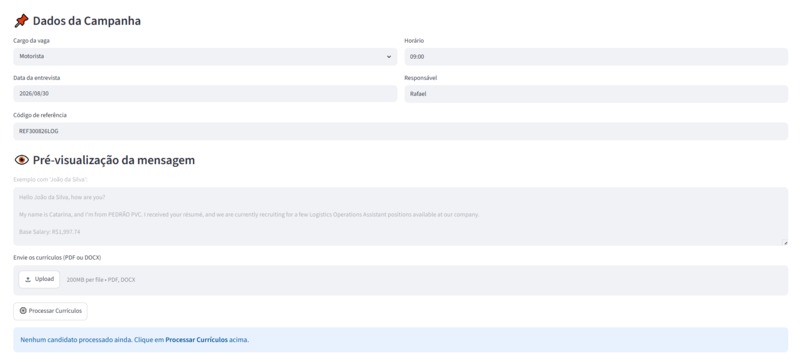Click the Código de referência field
Image resolution: width=806 pixels, height=362 pixels.
click(x=400, y=131)
